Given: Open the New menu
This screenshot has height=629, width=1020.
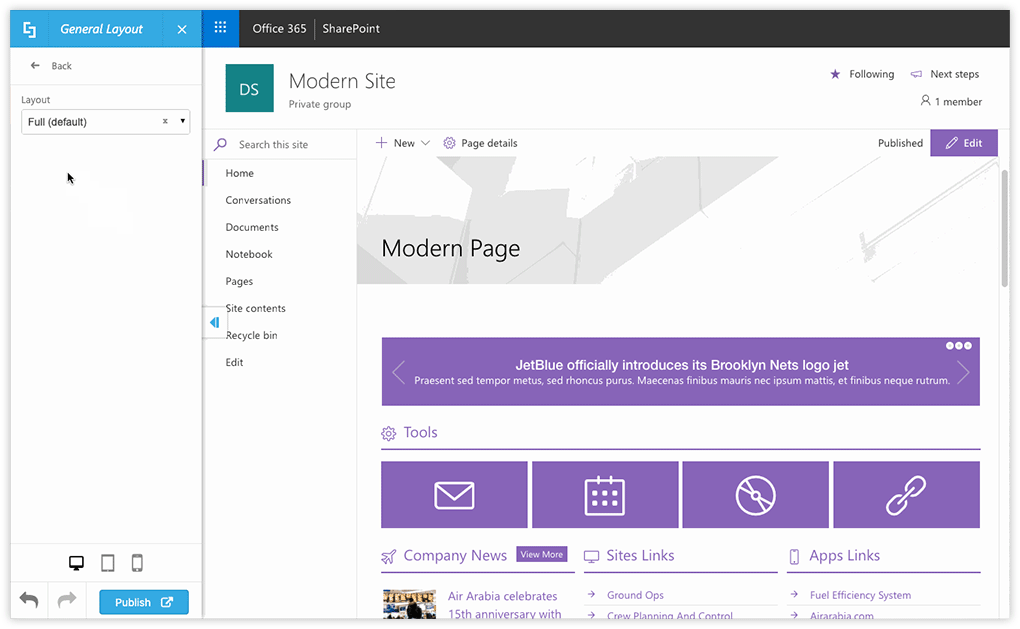Looking at the screenshot, I should coord(403,143).
